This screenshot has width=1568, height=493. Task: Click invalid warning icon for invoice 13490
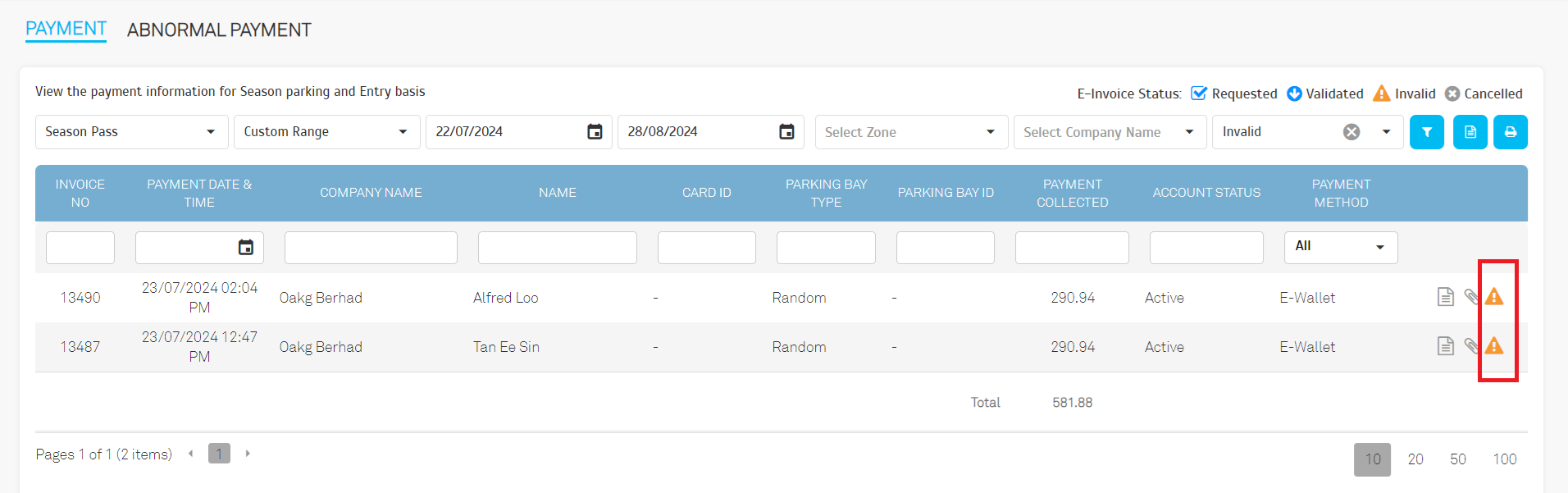coord(1494,297)
